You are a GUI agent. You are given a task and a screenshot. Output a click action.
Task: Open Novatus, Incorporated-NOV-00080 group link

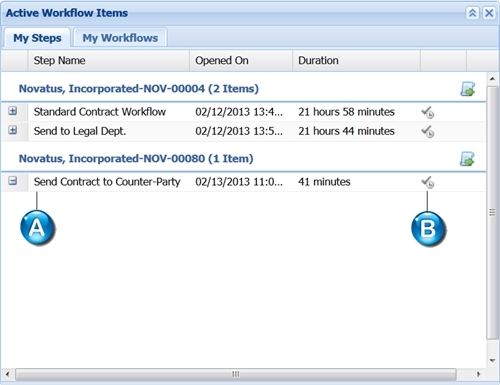tap(136, 159)
